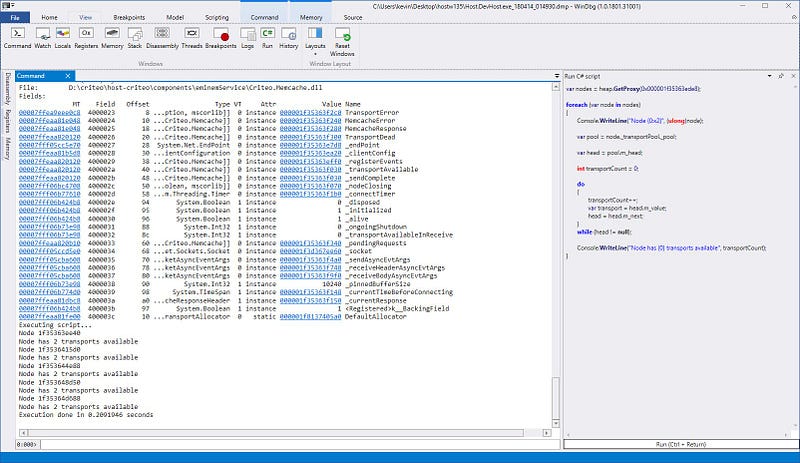Click the command input field

coord(300,445)
